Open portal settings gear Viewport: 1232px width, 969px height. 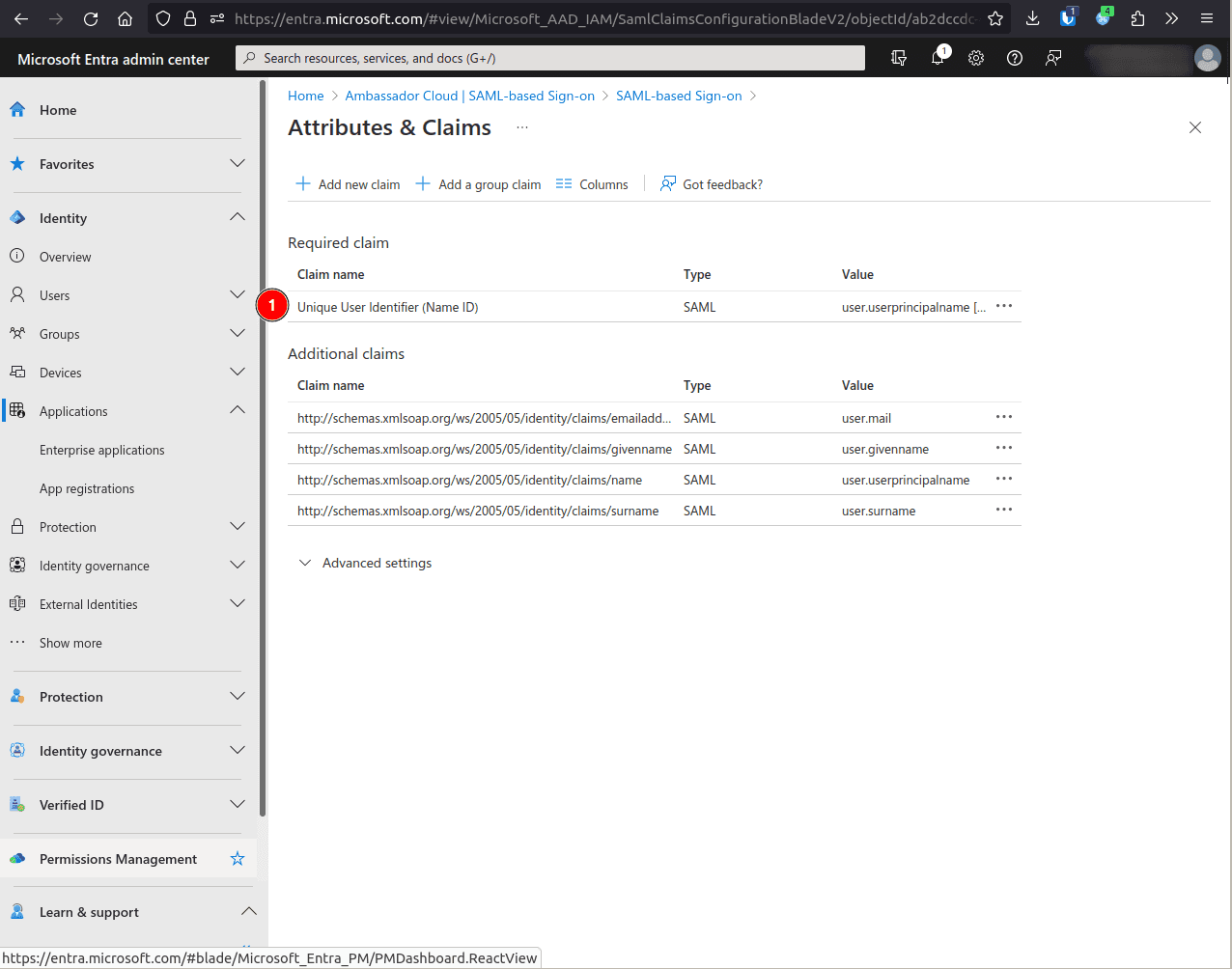(976, 58)
